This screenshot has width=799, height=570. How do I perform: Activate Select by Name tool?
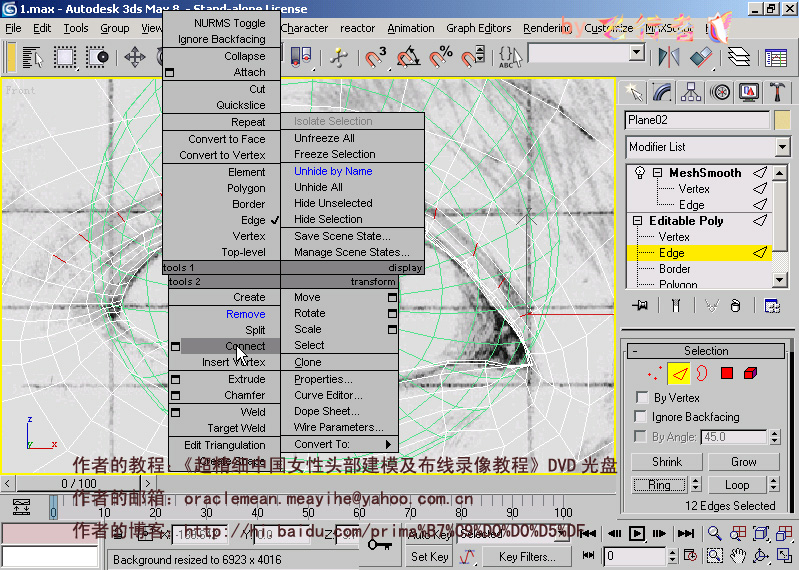point(33,57)
